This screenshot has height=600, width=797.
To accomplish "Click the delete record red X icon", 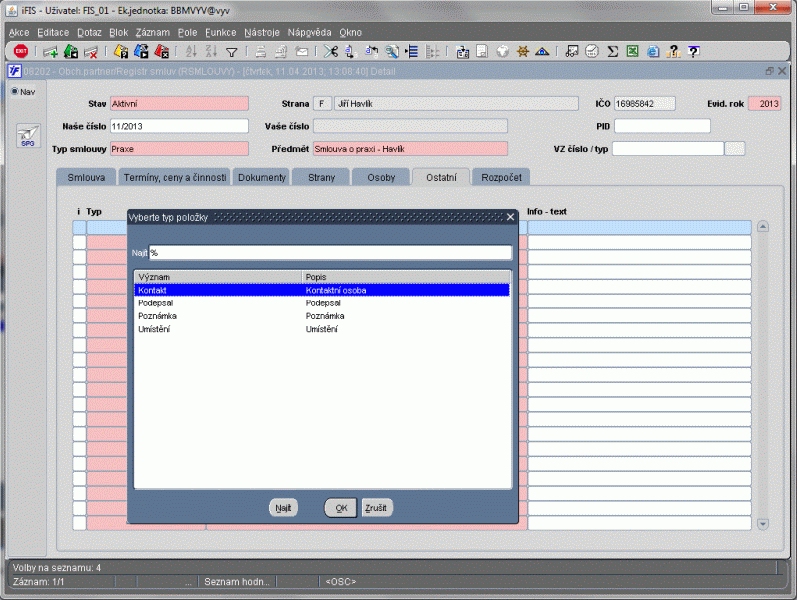I will pyautogui.click(x=91, y=51).
